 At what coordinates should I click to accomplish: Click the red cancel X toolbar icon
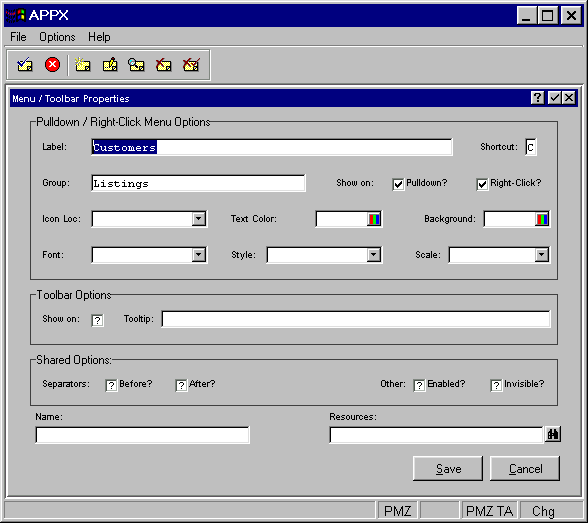52,65
